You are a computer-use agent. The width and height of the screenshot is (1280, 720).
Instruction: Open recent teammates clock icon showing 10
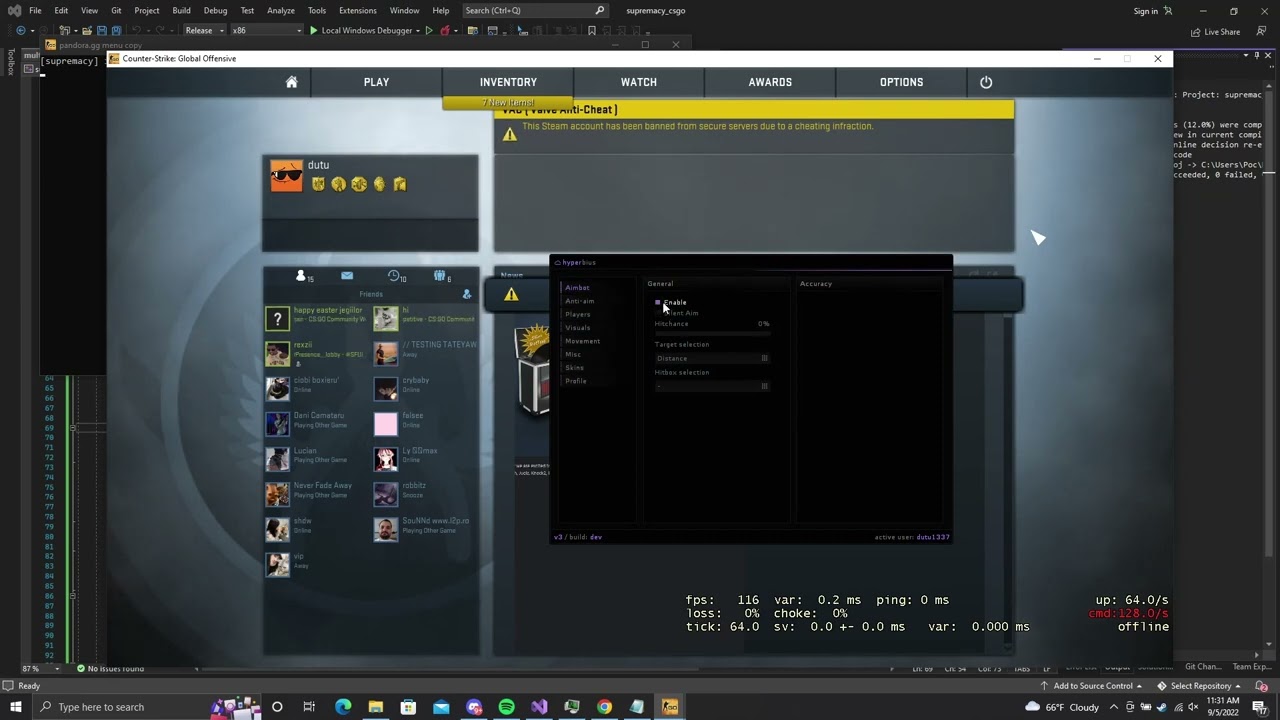(x=396, y=276)
